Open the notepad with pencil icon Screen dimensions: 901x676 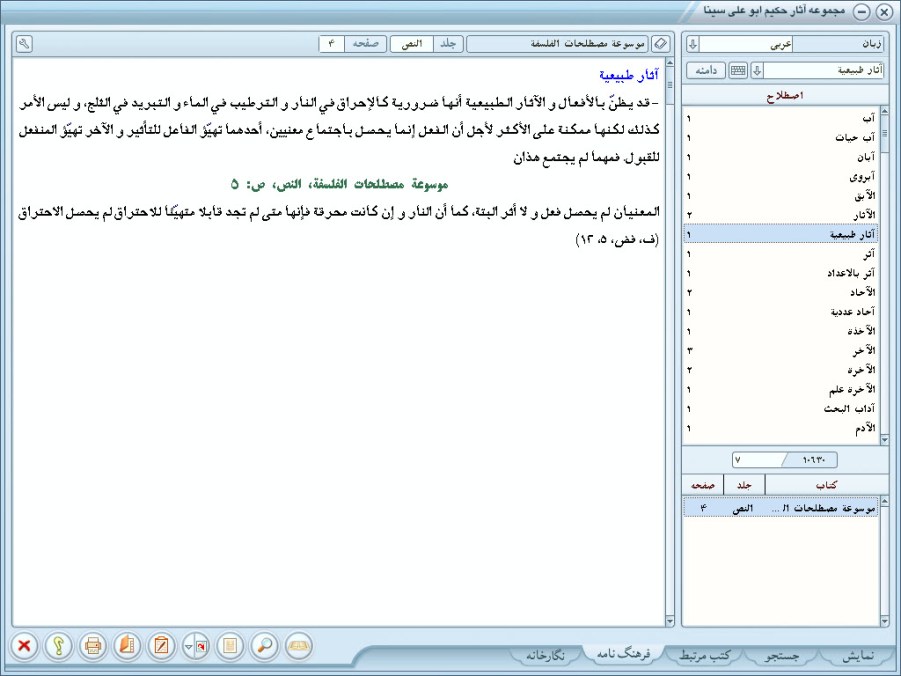coord(161,646)
